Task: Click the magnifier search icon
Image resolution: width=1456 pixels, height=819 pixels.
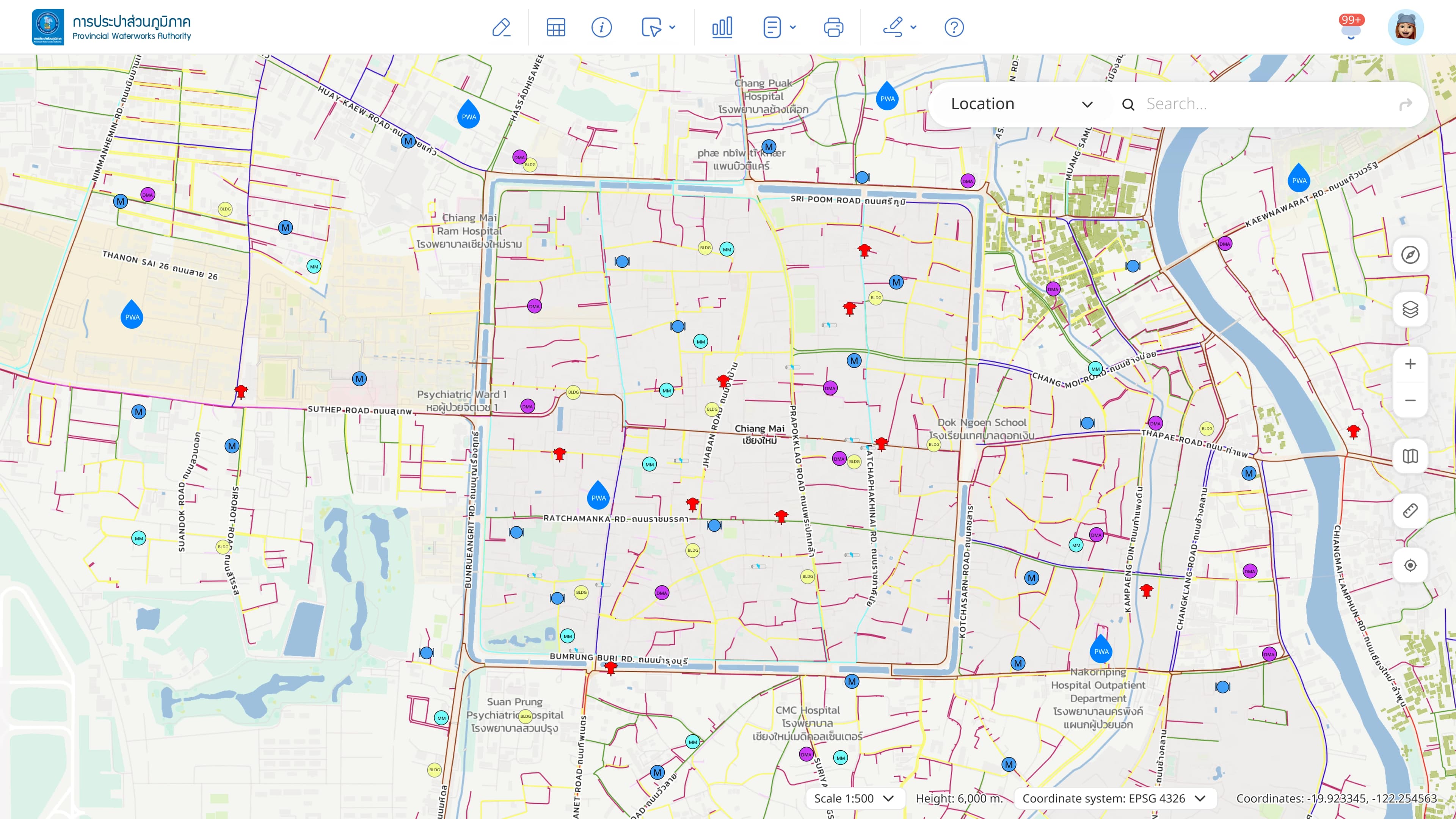Action: click(x=1128, y=105)
